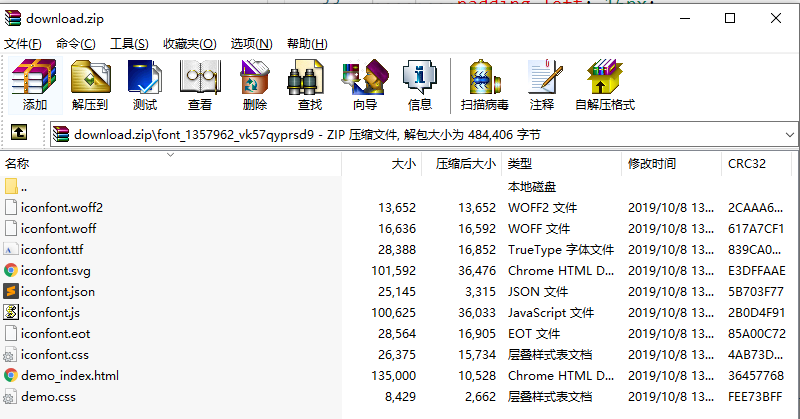Select file name iconfont.woff2

click(62, 207)
